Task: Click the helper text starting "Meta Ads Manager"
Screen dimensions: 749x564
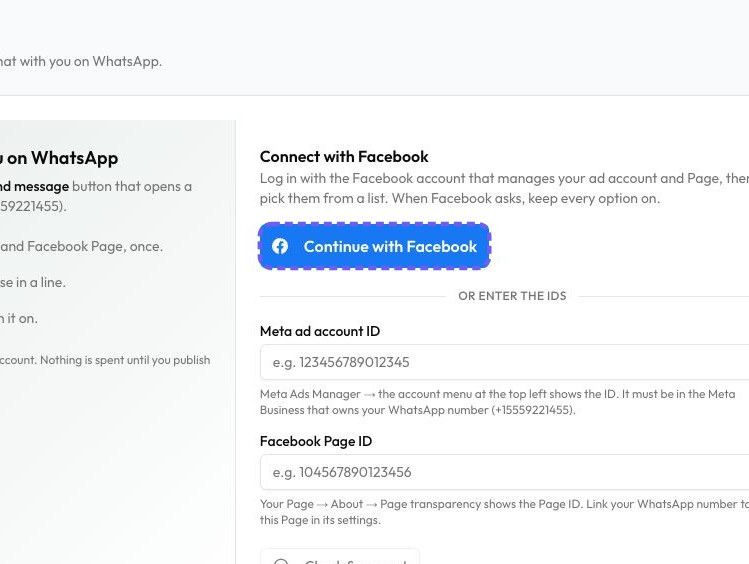Action: (497, 402)
